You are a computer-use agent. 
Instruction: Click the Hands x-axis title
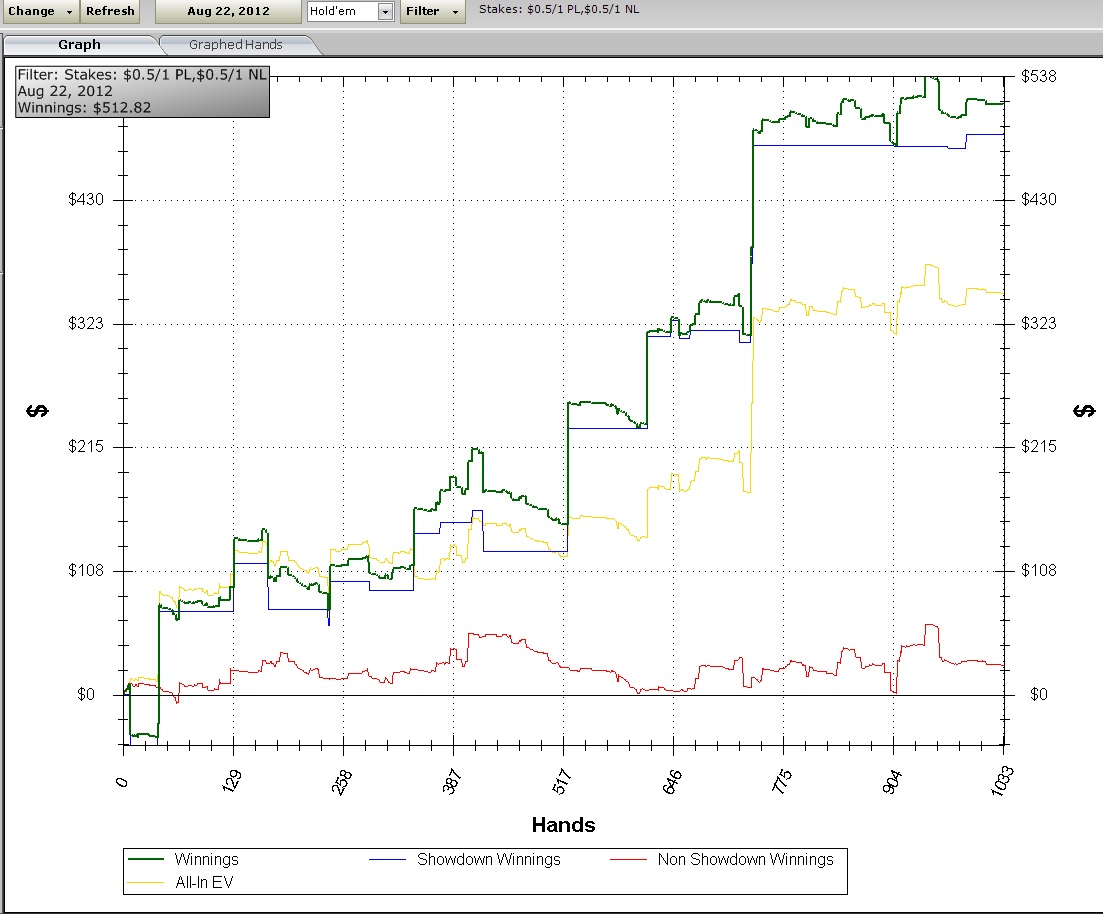click(x=563, y=825)
